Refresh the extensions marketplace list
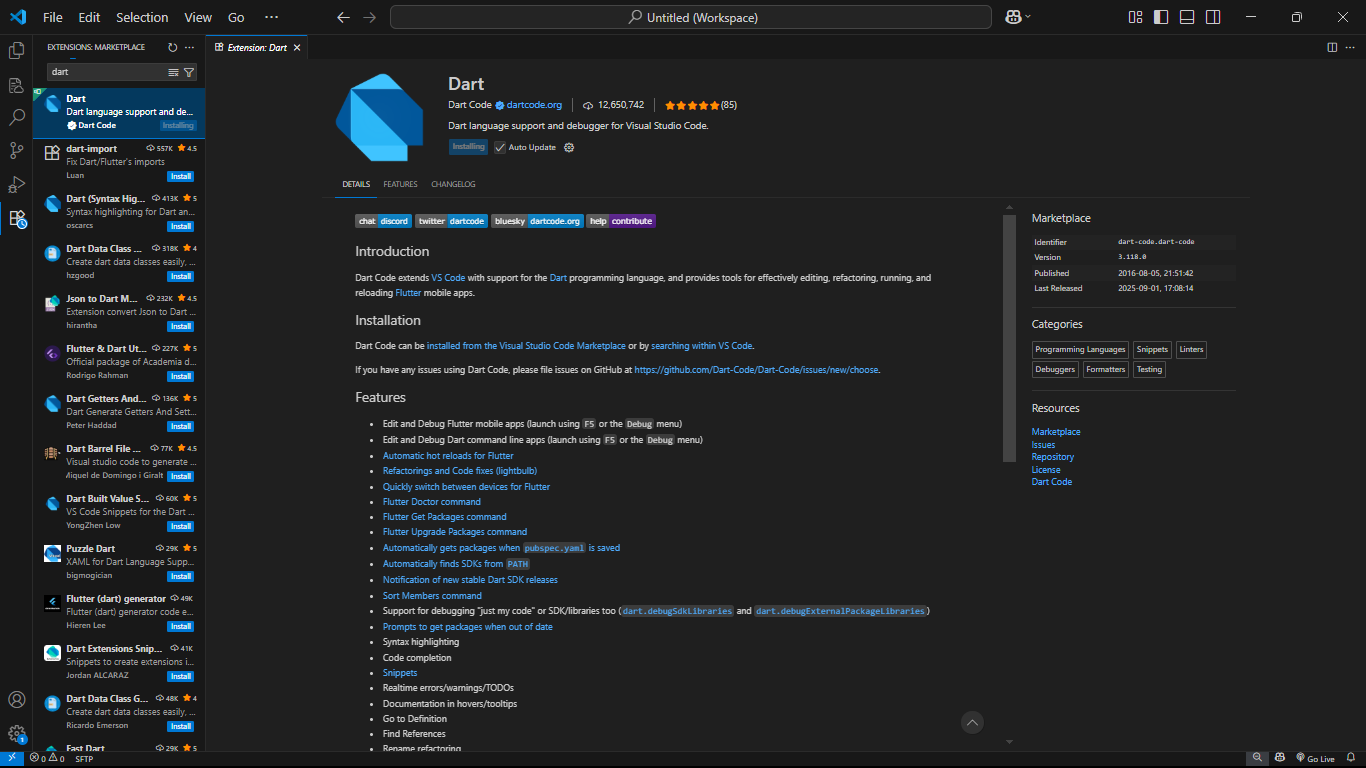 (172, 47)
